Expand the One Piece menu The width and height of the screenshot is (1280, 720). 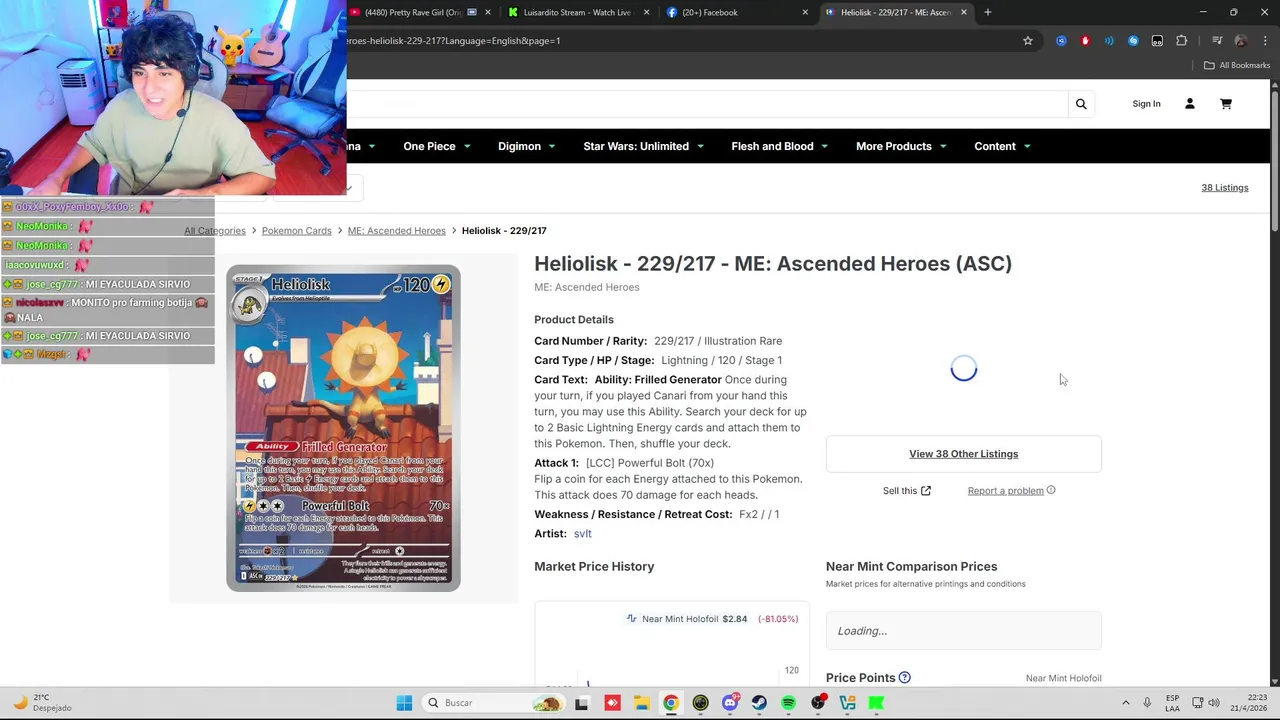pyautogui.click(x=437, y=146)
